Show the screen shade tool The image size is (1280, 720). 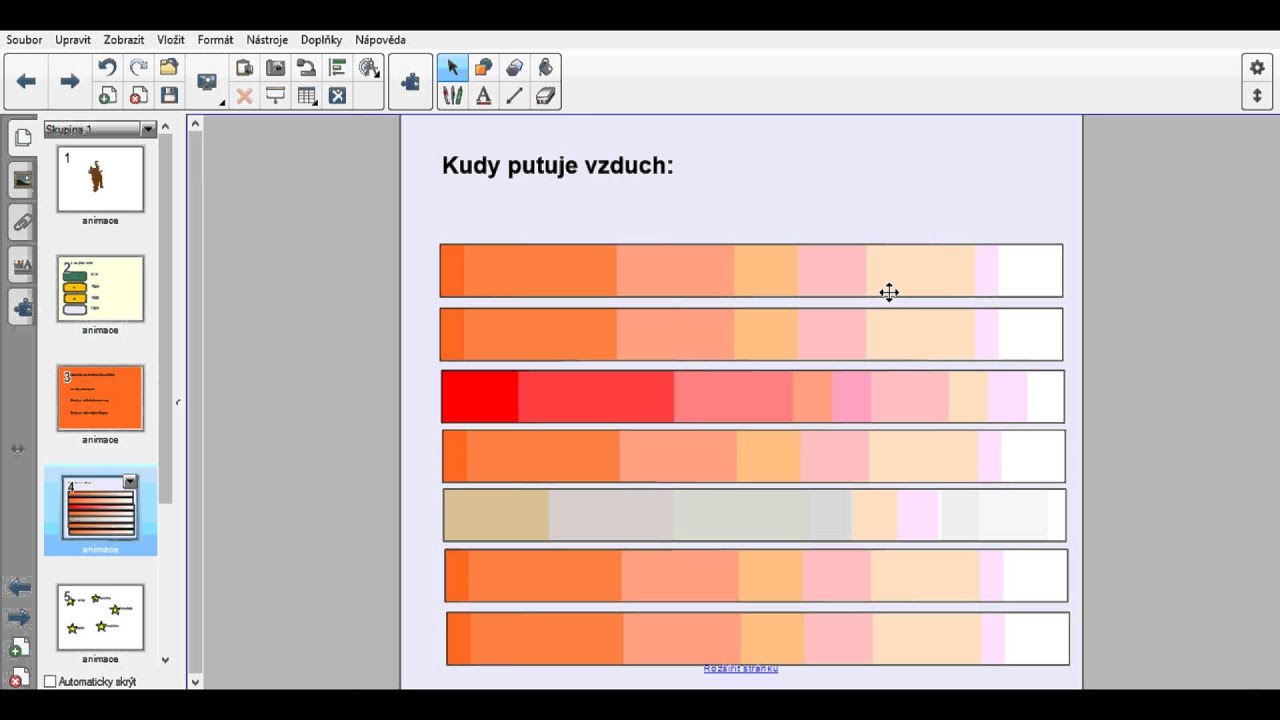(x=275, y=96)
